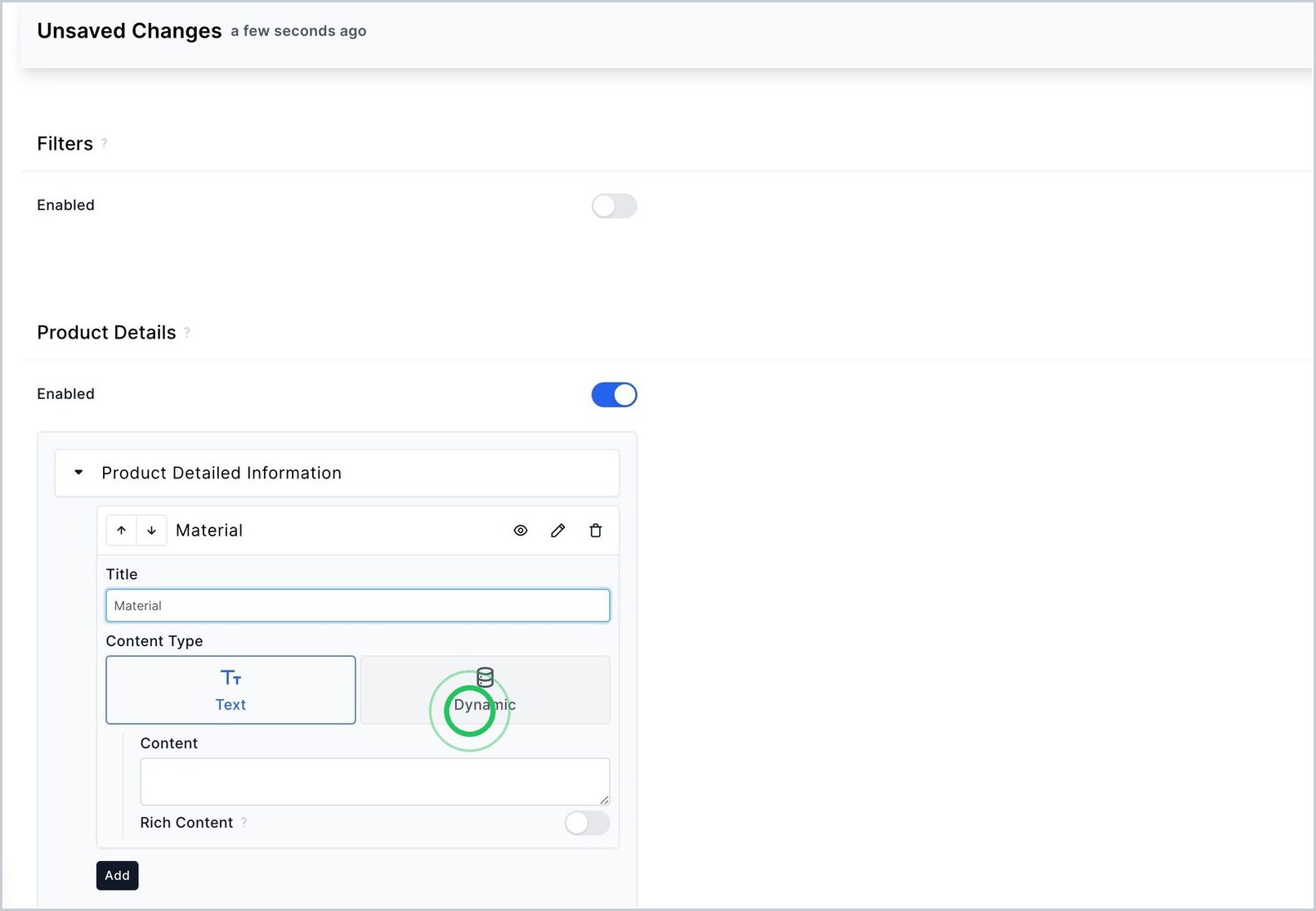1316x911 pixels.
Task: Show help for Rich Content option
Action: 244,823
